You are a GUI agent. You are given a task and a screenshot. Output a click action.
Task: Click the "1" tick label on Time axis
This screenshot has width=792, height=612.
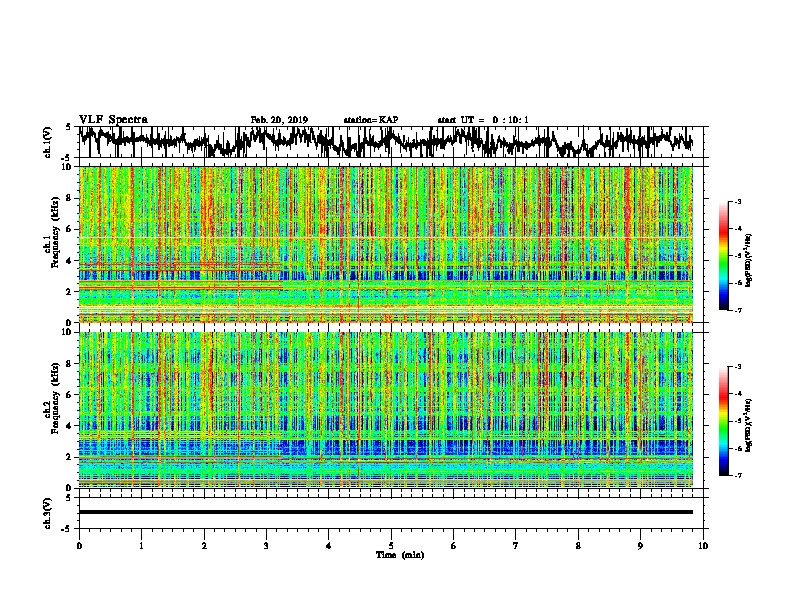(141, 546)
